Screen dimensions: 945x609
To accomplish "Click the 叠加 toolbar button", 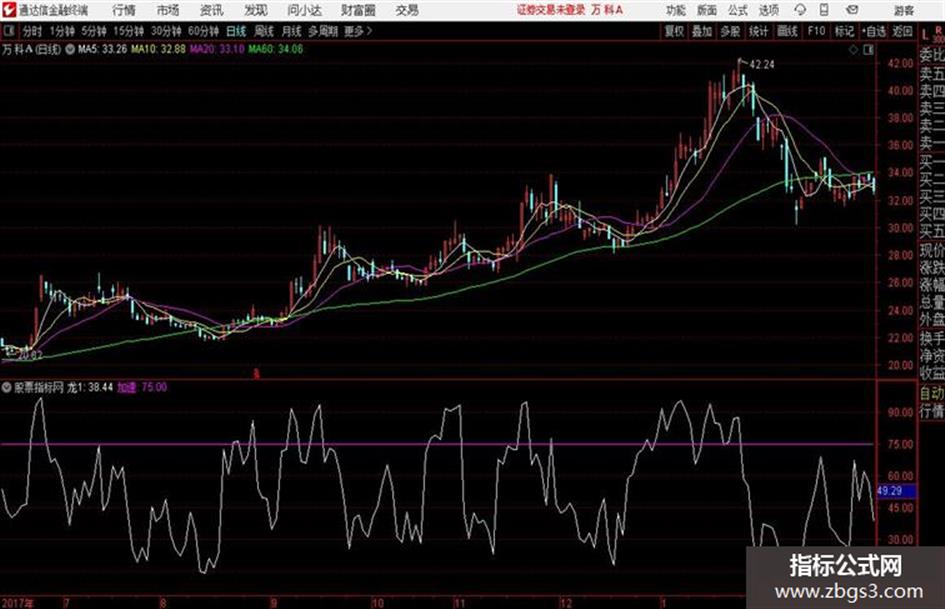I will click(x=702, y=31).
